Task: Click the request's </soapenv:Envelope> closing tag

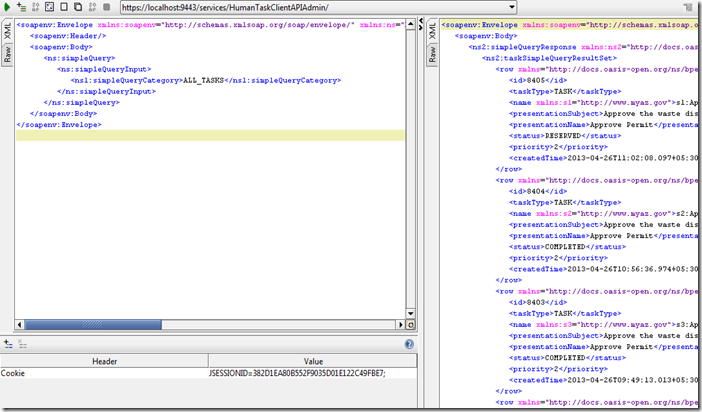Action: pos(59,124)
